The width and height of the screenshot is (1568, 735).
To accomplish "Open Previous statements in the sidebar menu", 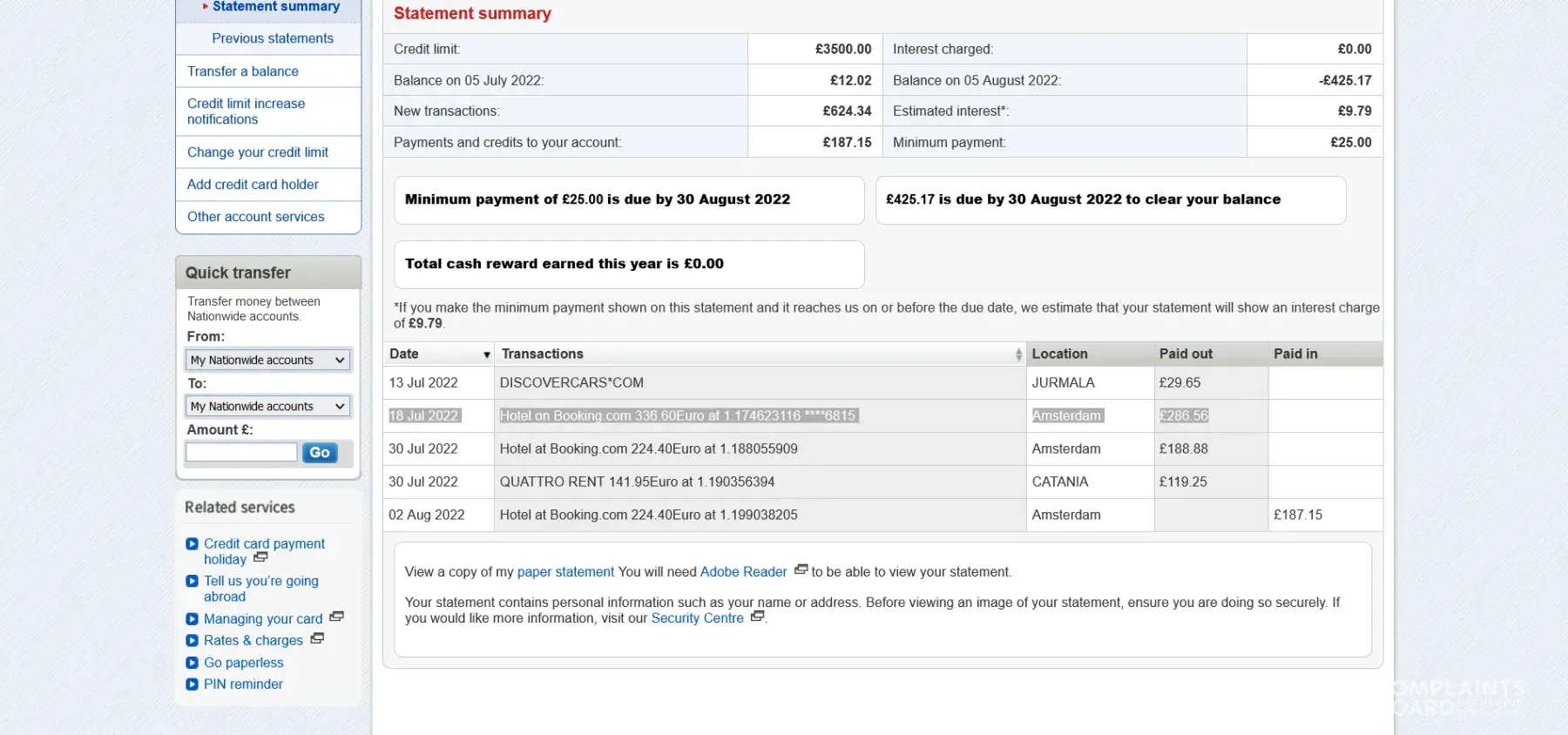I will (x=272, y=38).
